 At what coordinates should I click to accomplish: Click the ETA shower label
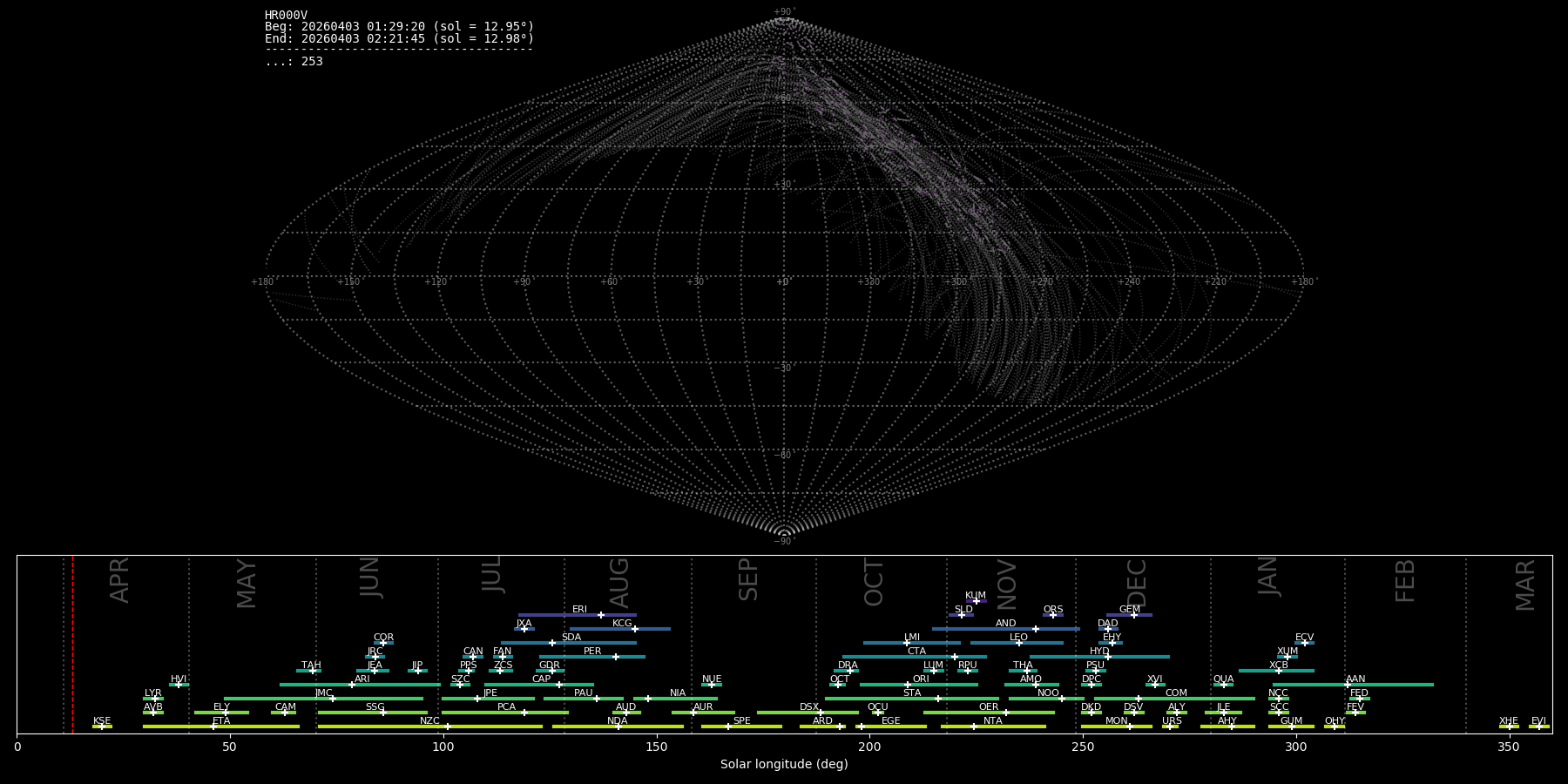pos(221,720)
